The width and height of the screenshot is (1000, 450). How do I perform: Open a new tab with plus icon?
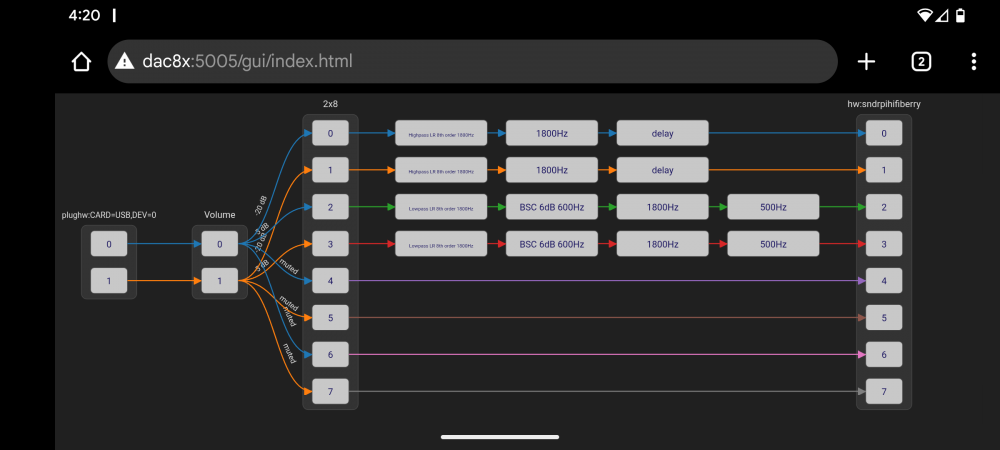[866, 61]
